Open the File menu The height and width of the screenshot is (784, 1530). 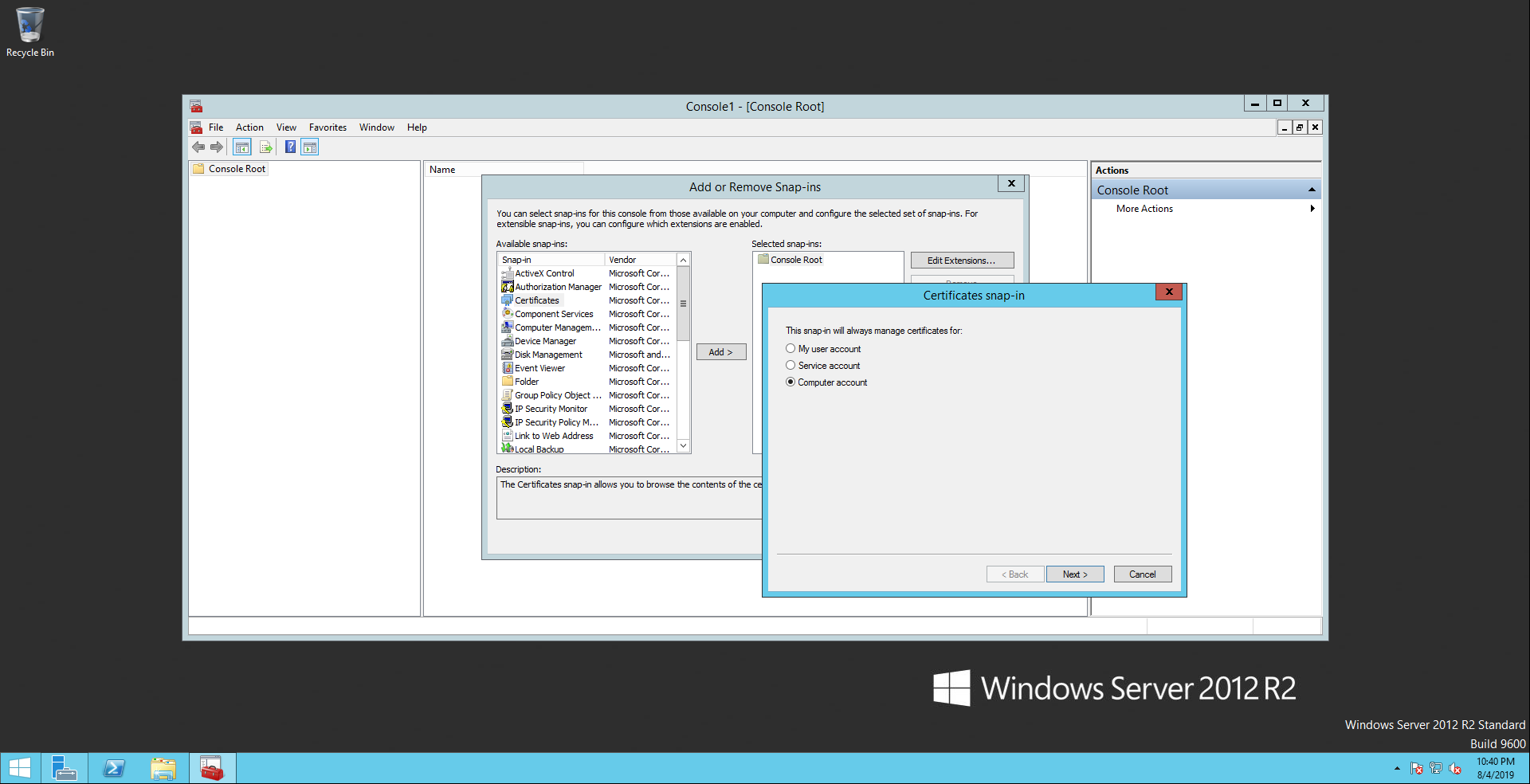pyautogui.click(x=216, y=127)
